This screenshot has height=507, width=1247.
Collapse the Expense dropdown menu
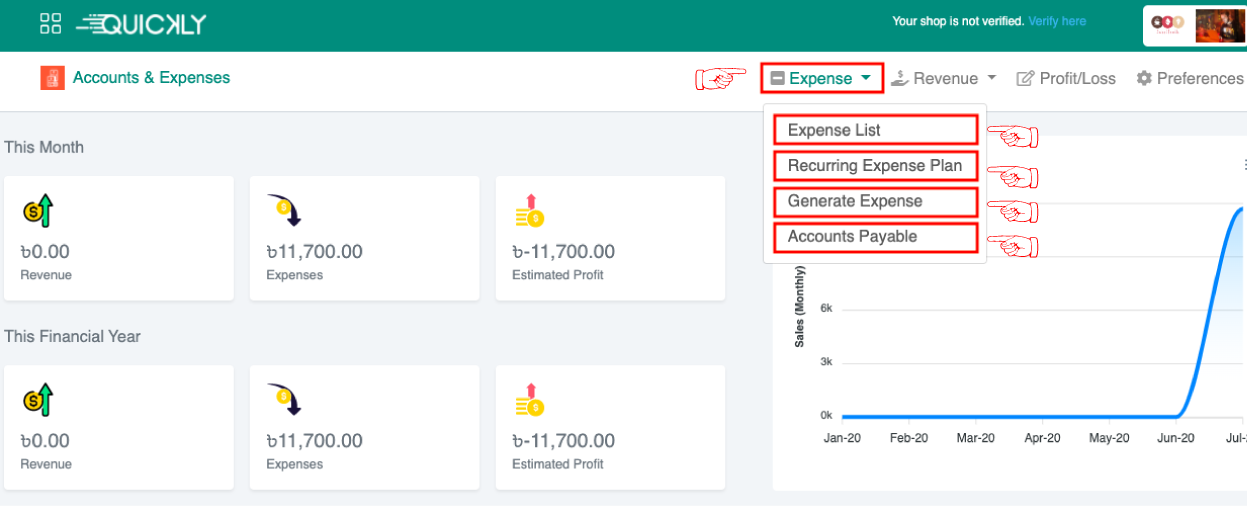(821, 78)
